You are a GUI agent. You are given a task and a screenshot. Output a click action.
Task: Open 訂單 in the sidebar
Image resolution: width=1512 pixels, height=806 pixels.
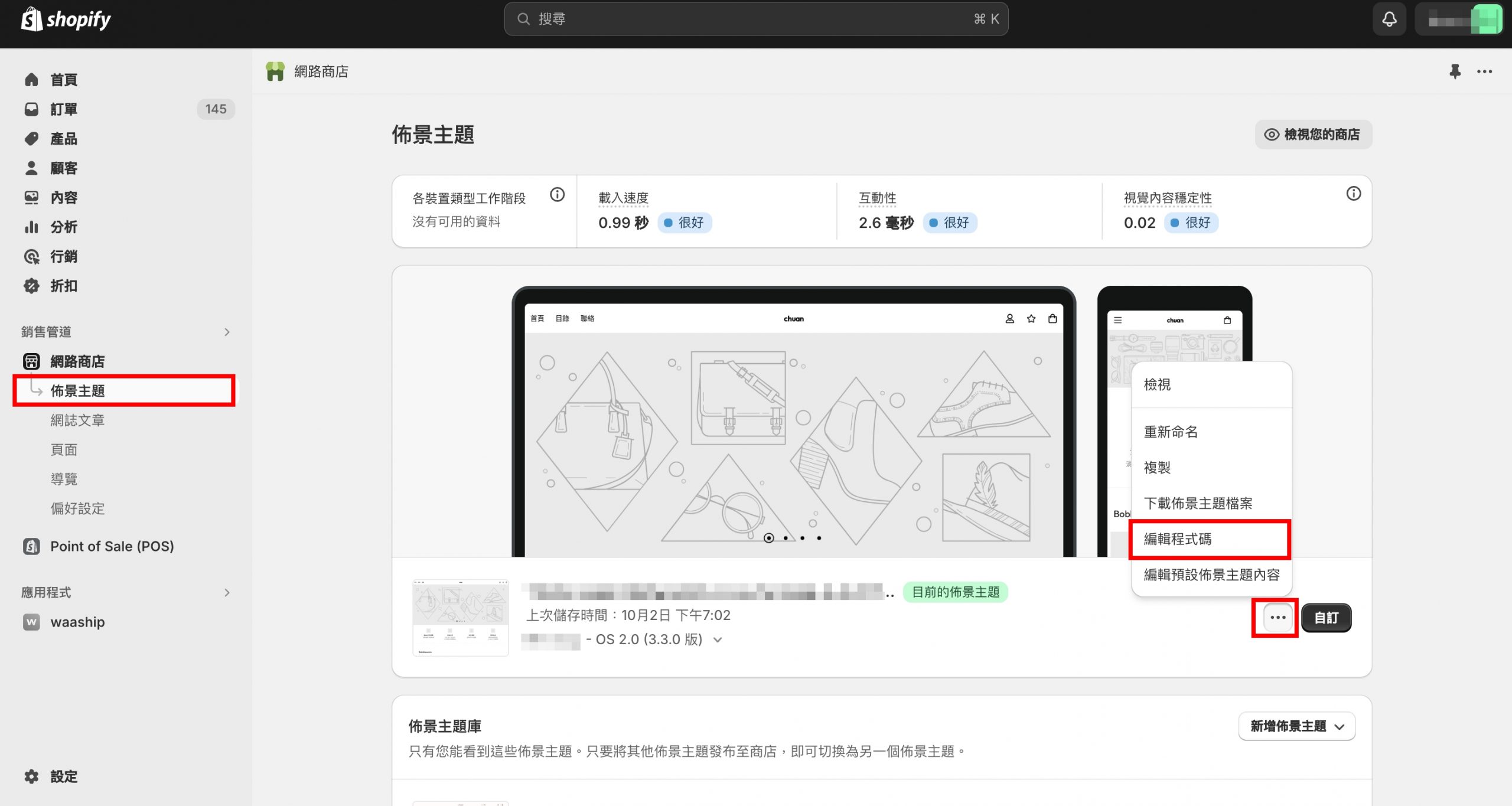[x=64, y=109]
